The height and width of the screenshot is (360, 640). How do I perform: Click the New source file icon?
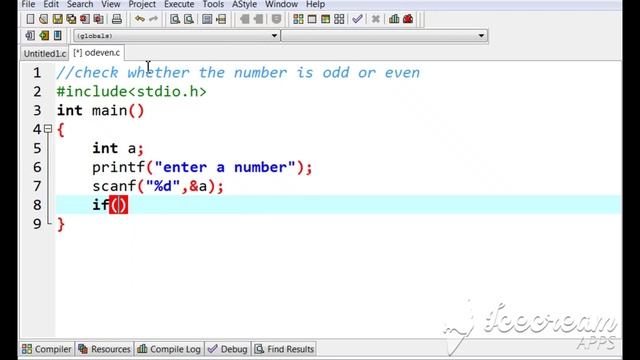click(x=30, y=19)
